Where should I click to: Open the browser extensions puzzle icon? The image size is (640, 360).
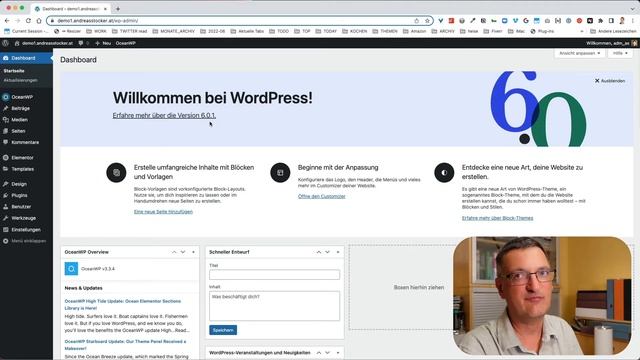[601, 20]
